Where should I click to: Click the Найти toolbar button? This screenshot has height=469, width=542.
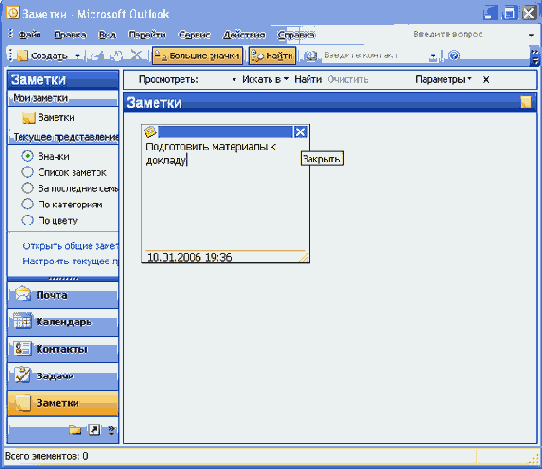[272, 56]
